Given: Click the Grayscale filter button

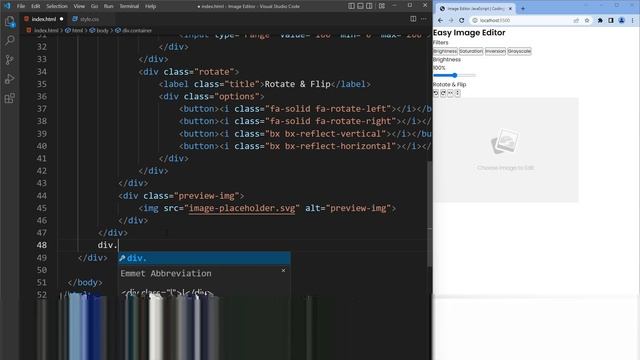Looking at the screenshot, I should (x=519, y=51).
